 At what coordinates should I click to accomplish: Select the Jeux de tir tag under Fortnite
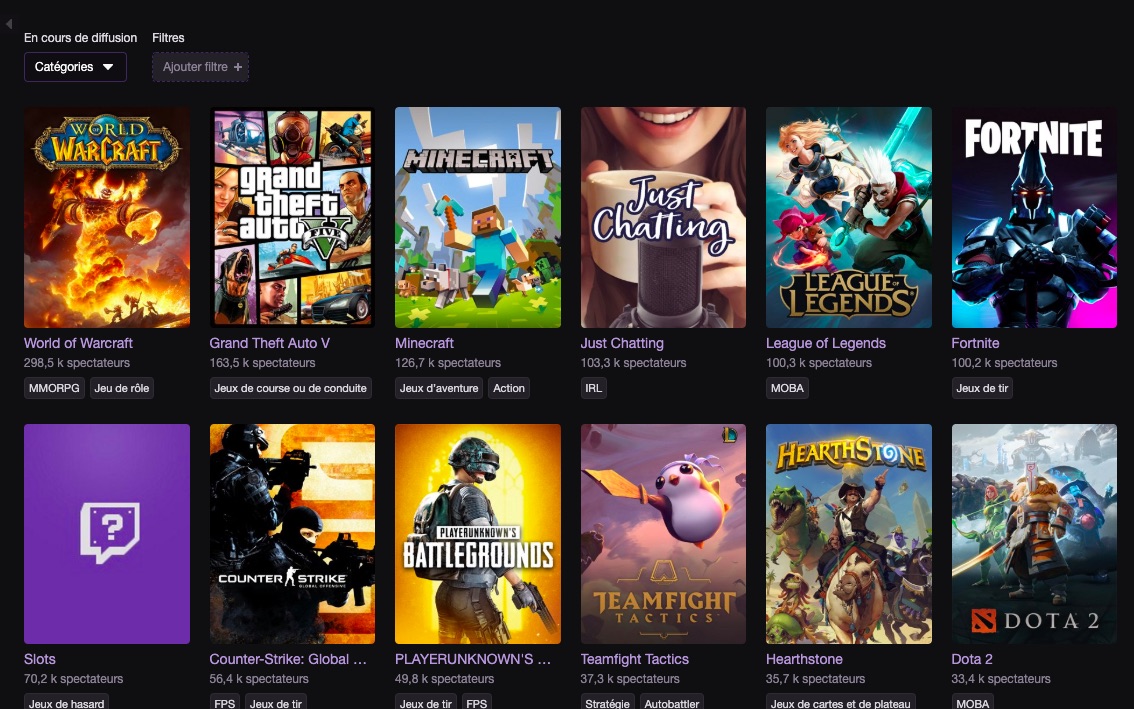pyautogui.click(x=982, y=388)
